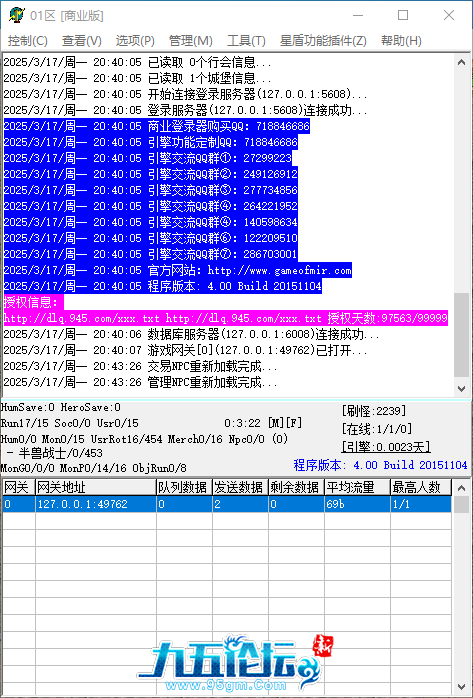Screen dimensions: 473x698
Task: Click log line 引擎交流QQ群③: 277734856
Action: 150,190
